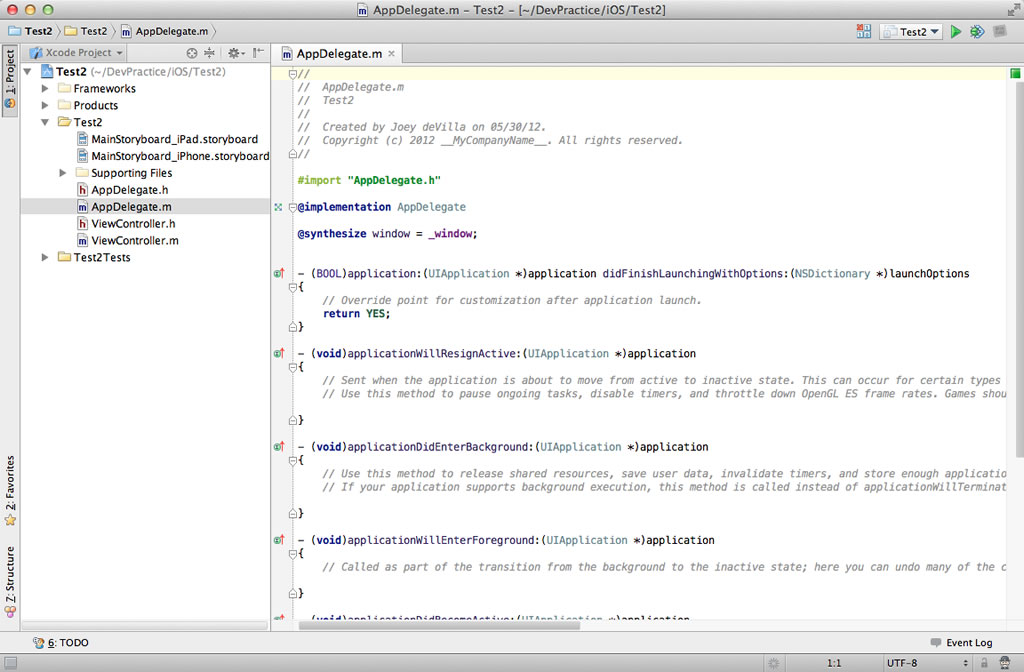Viewport: 1024px width, 672px height.
Task: Select MainStoryboard_iPhone.storyboard in the project tree
Action: tap(172, 156)
